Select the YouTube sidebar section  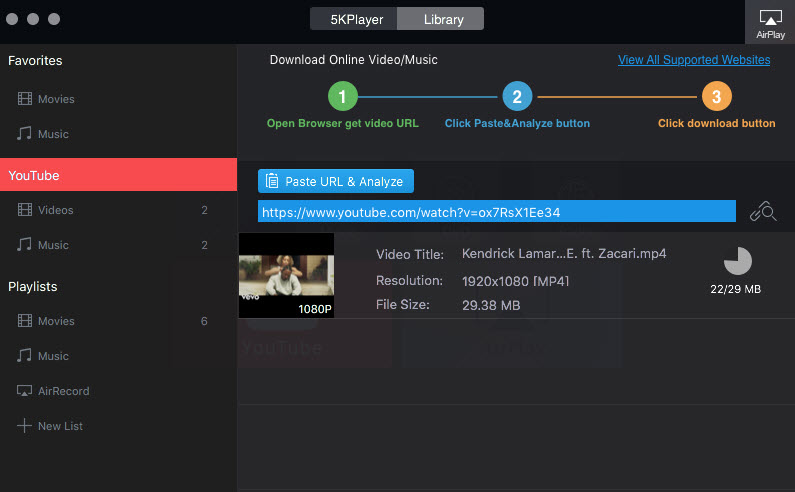coord(118,175)
